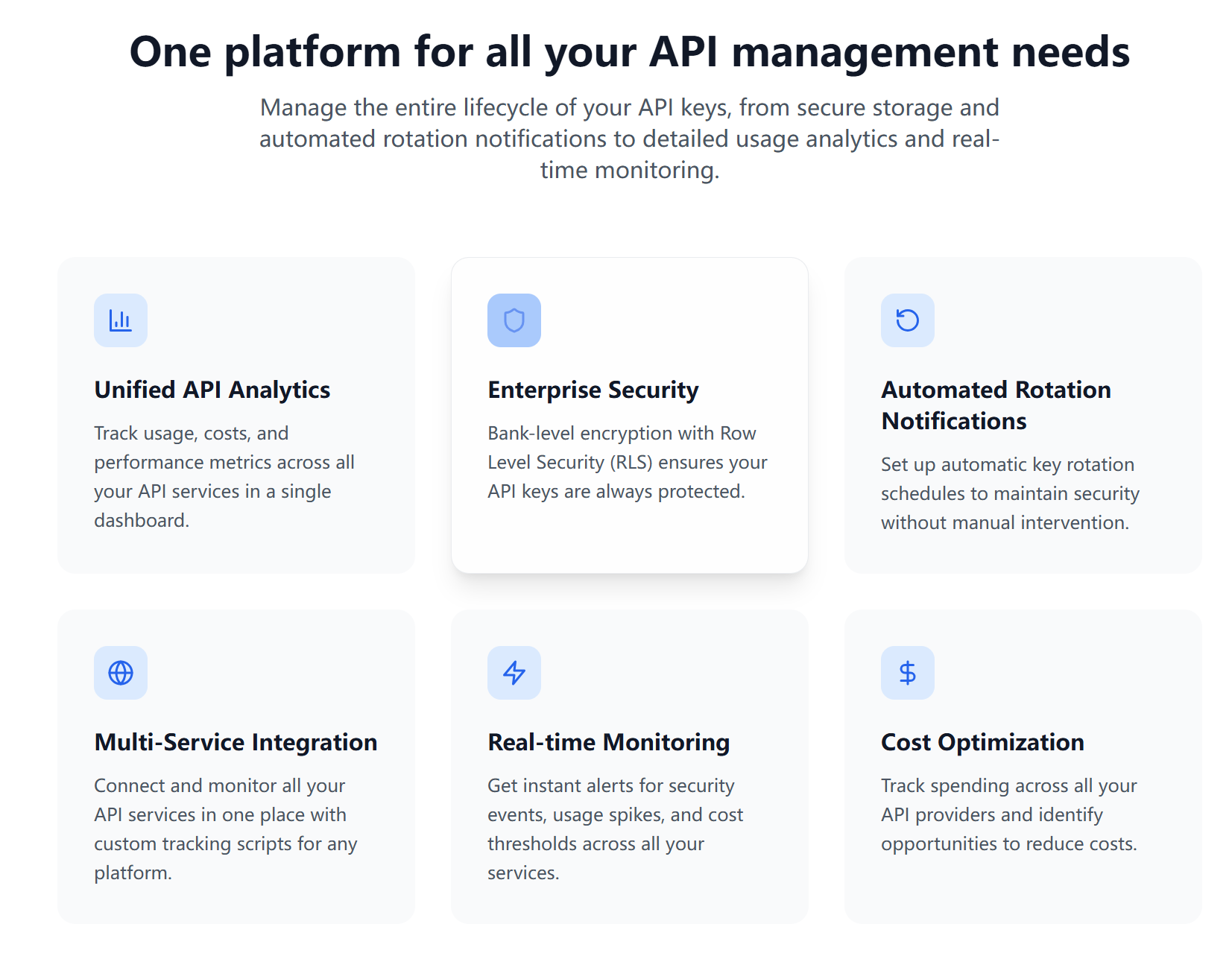Click the description 'Bank-level encryption with Row Level'
Viewport: 1232px width, 953px height.
[628, 462]
